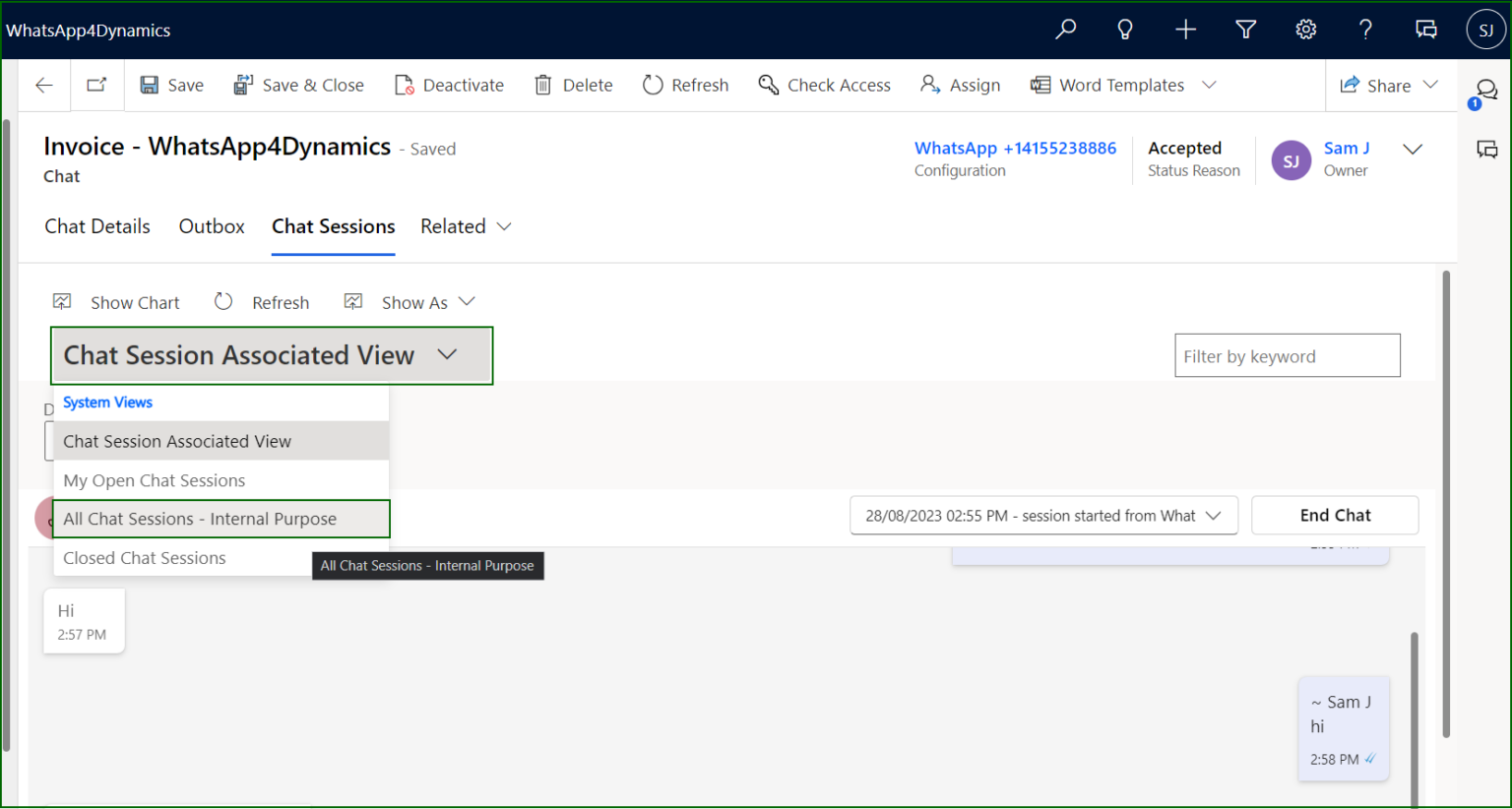This screenshot has width=1512, height=809.
Task: Click the End Chat button
Action: click(x=1335, y=516)
